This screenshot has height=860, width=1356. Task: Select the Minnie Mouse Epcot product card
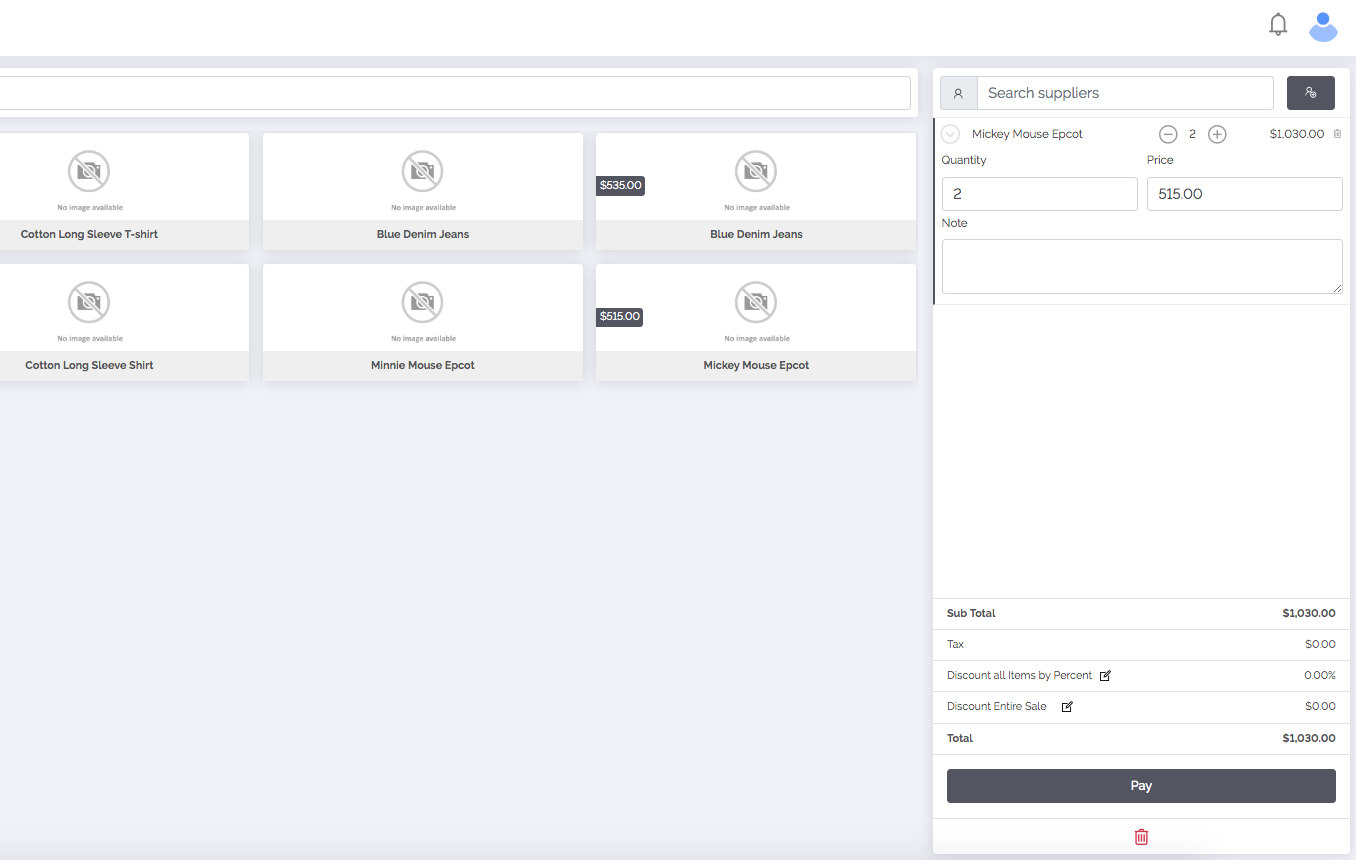422,322
